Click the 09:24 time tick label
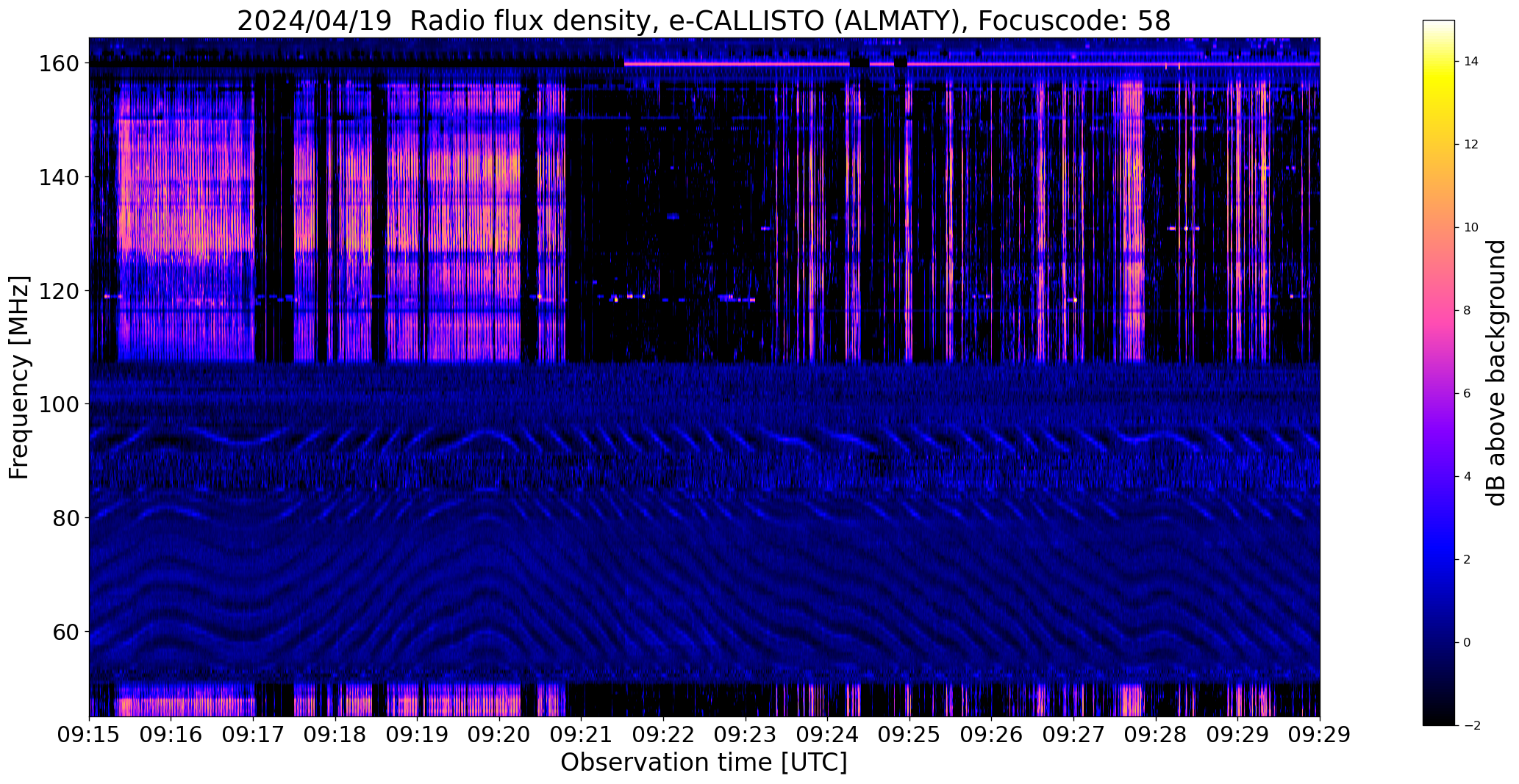1519x784 pixels. pos(828,735)
